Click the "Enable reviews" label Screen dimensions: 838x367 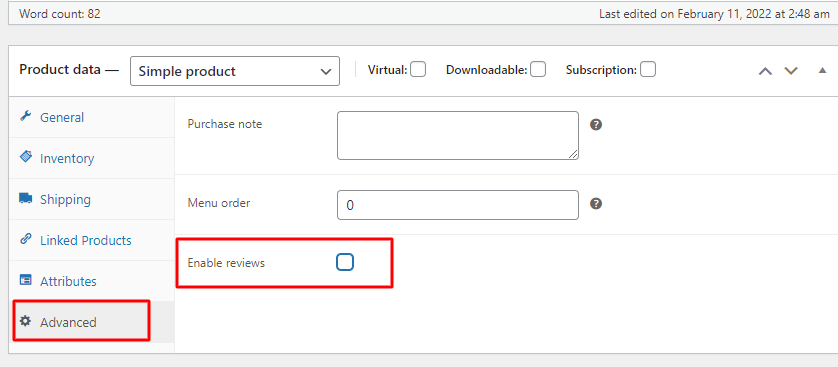226,263
